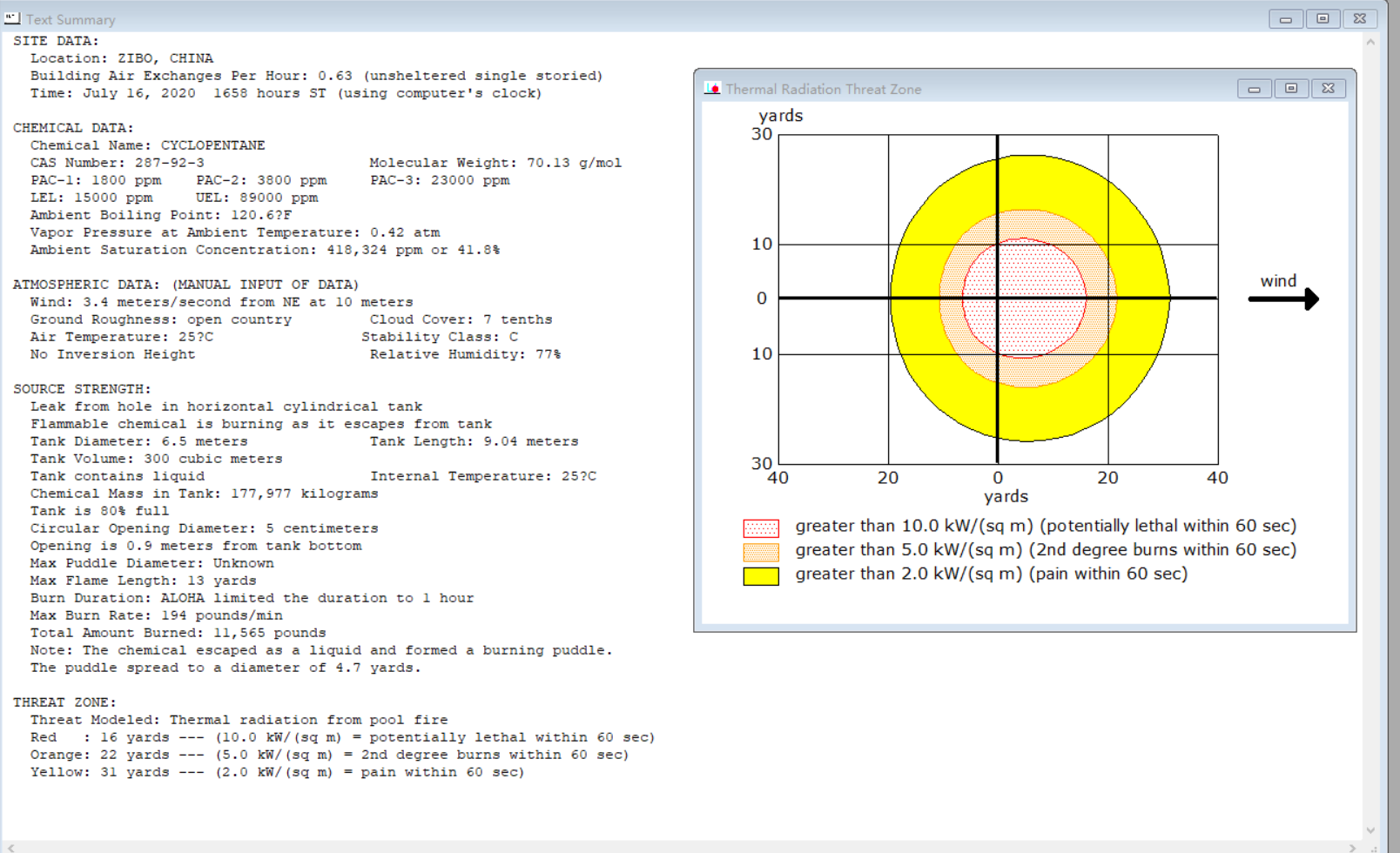Click "Circular Opening Diameter: 5 centimeters"
This screenshot has height=853, width=1400.
(205, 528)
